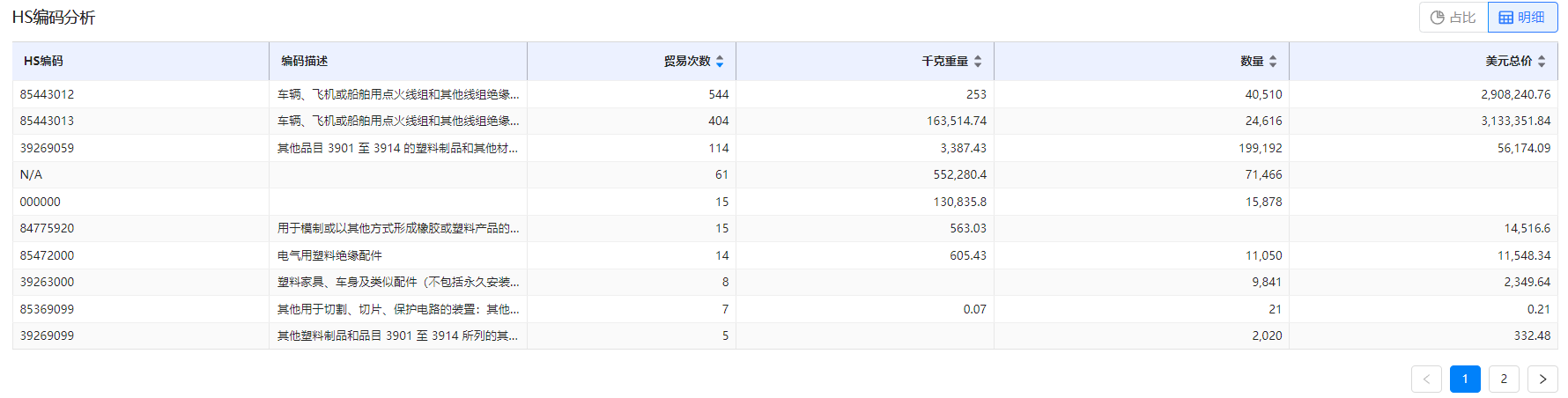Select the N/A HS code row
The height and width of the screenshot is (398, 1568).
coord(32,174)
